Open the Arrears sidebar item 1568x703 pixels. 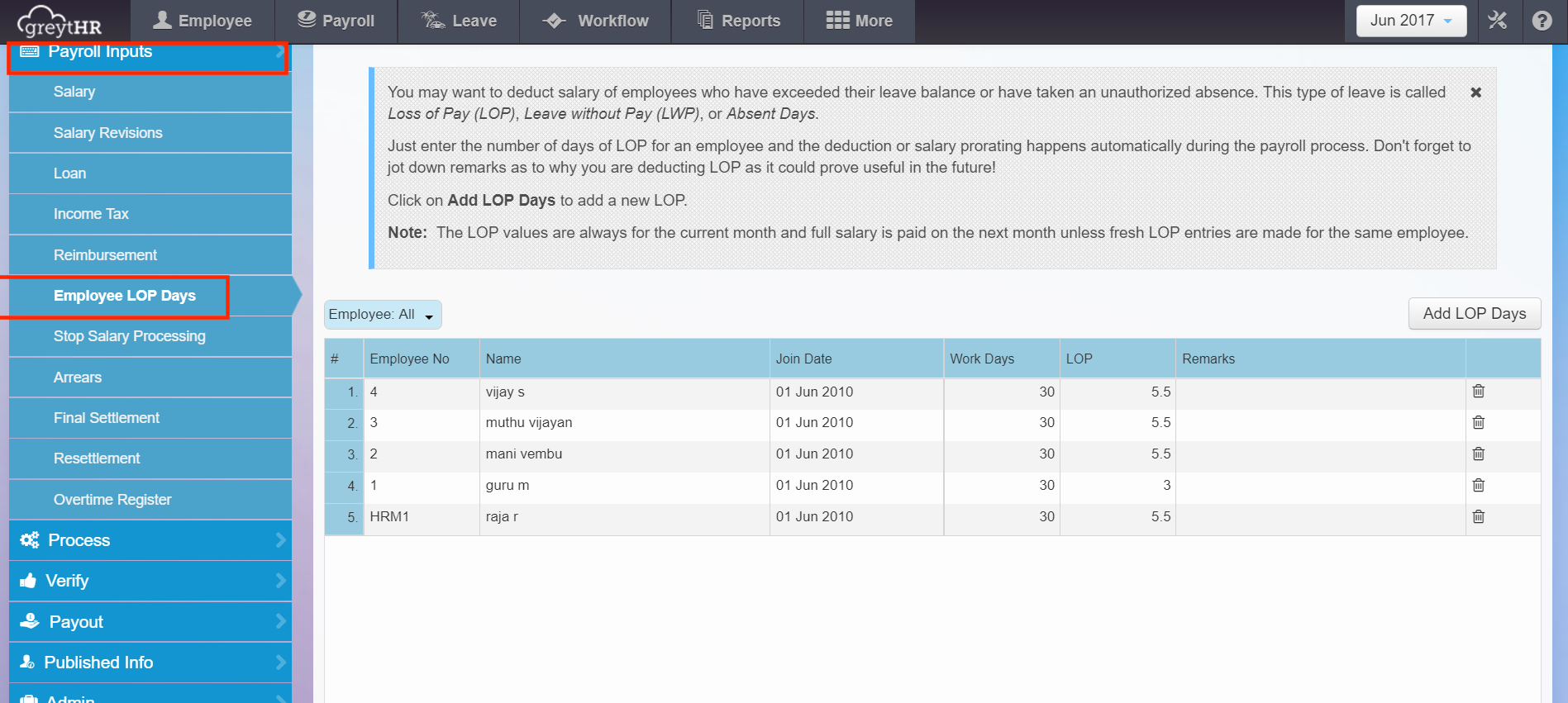[x=150, y=378]
